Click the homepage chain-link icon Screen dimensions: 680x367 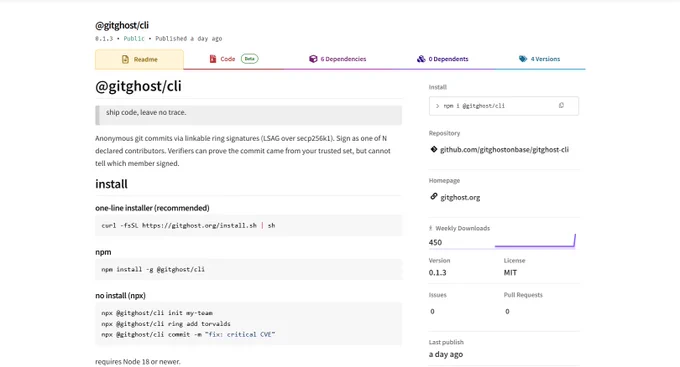point(434,197)
